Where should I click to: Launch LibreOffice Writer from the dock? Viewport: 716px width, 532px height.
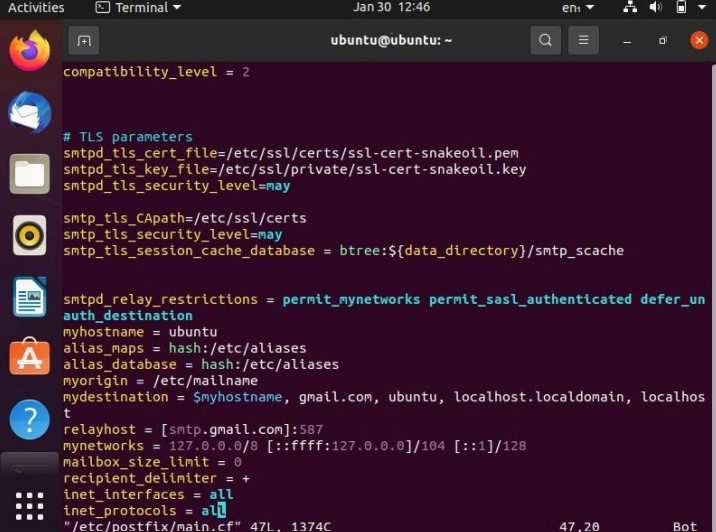pyautogui.click(x=30, y=297)
